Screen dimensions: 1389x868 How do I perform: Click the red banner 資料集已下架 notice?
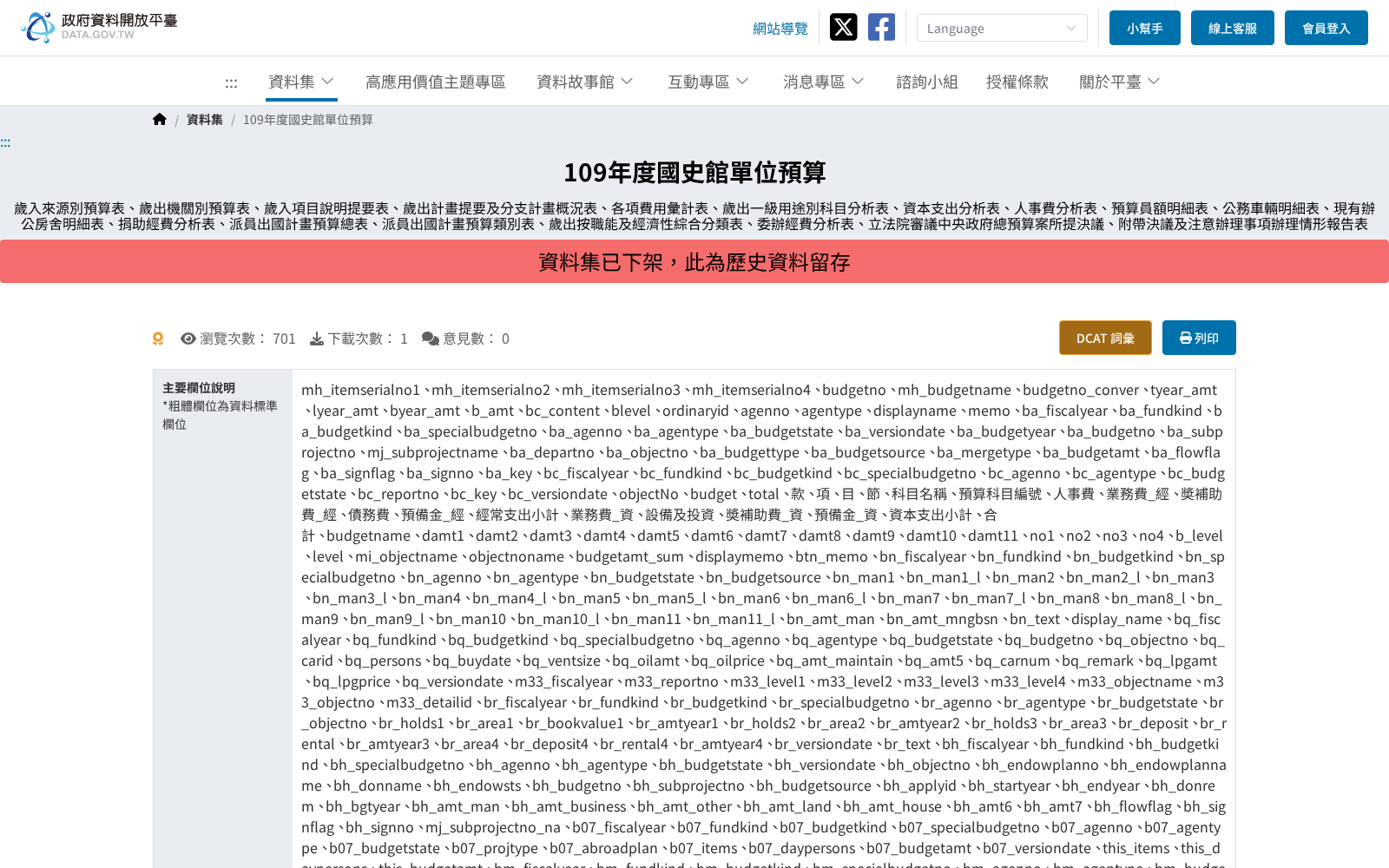click(x=694, y=261)
